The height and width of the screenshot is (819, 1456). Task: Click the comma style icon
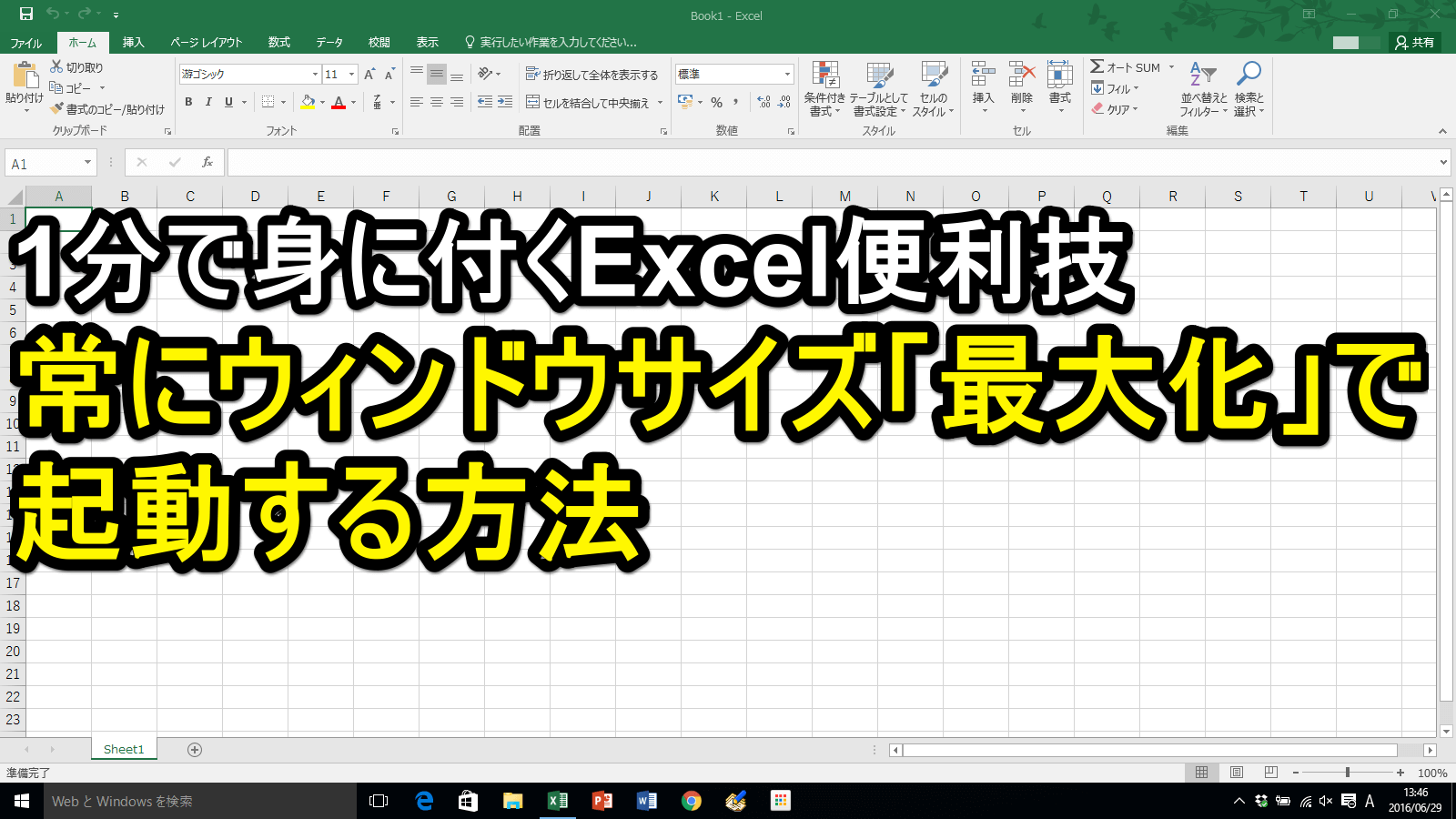pos(736,102)
